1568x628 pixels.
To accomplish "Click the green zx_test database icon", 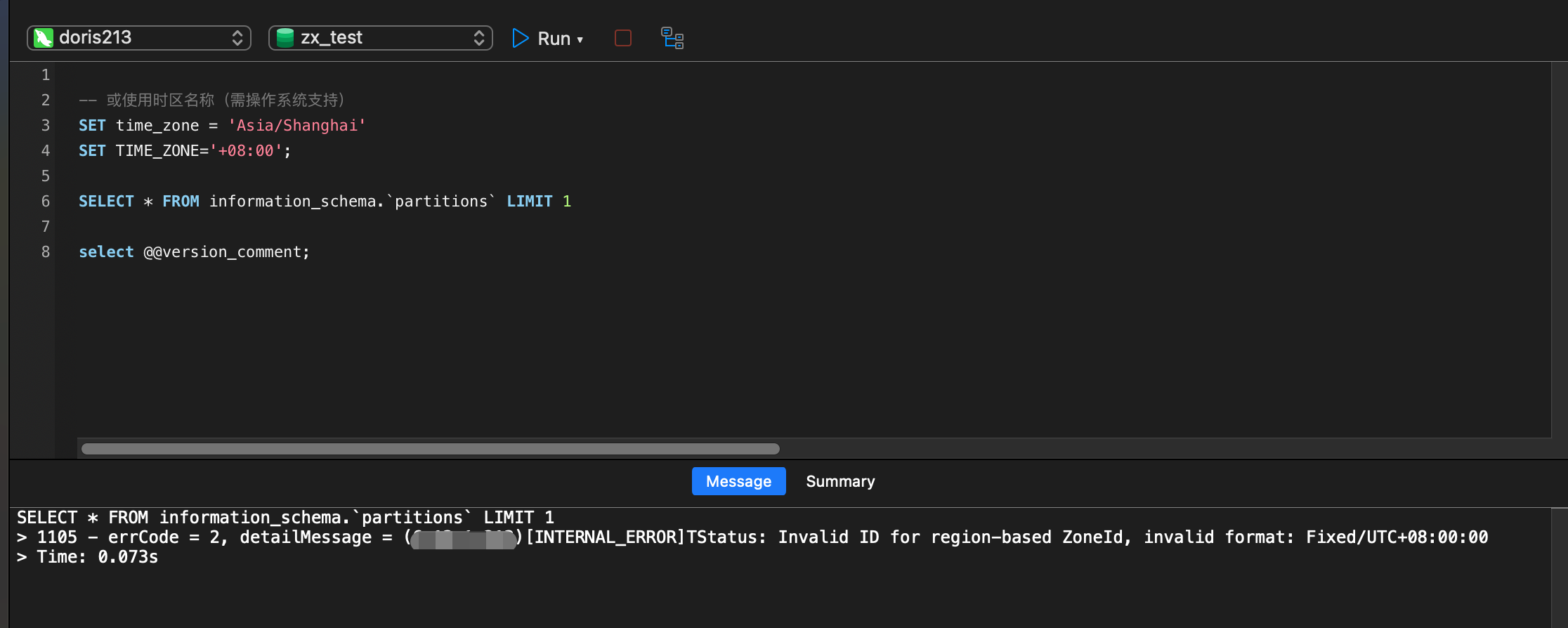I will point(285,38).
